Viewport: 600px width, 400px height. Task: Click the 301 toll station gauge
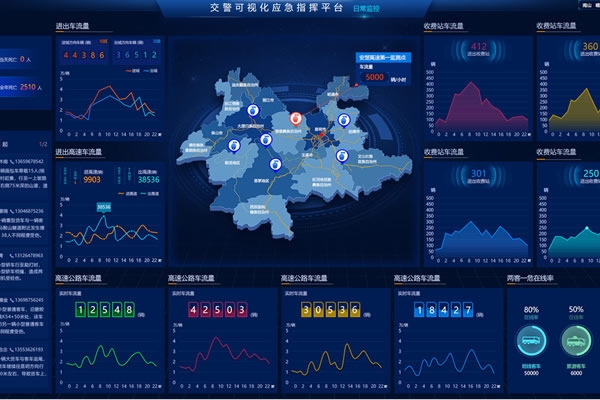click(478, 177)
